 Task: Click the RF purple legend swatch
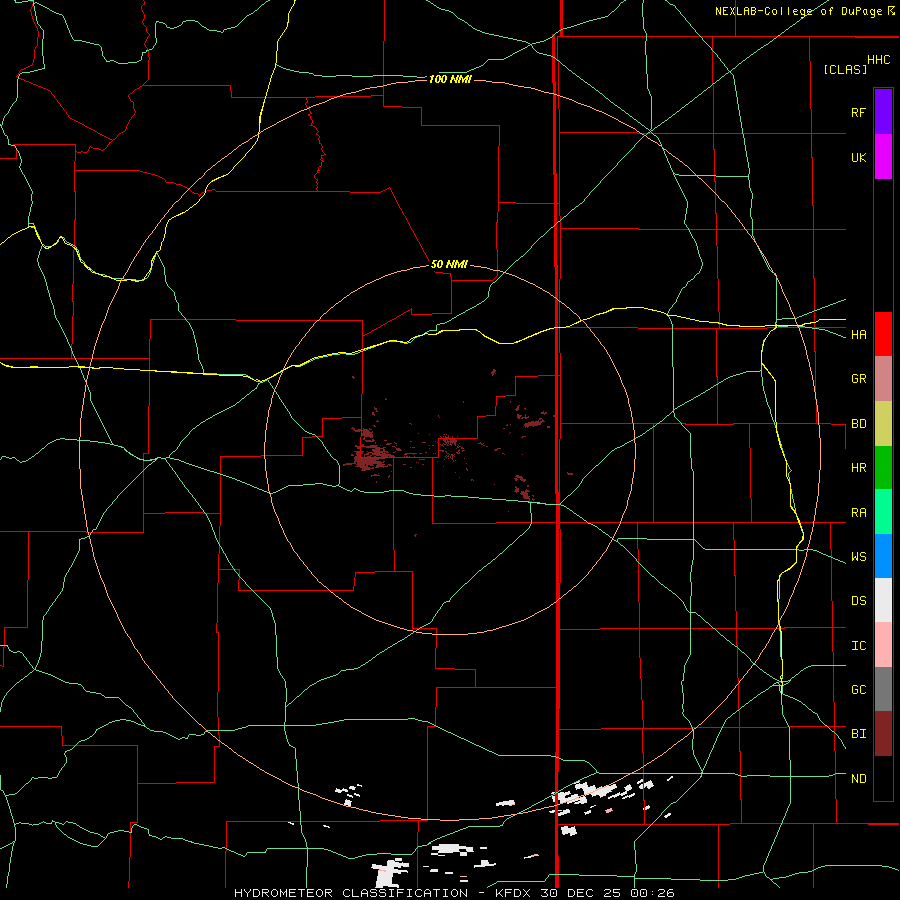coord(883,112)
